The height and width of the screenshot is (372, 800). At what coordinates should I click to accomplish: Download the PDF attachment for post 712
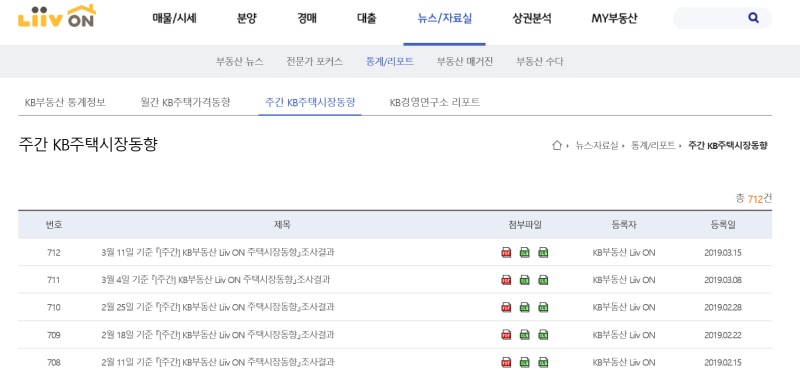506,253
